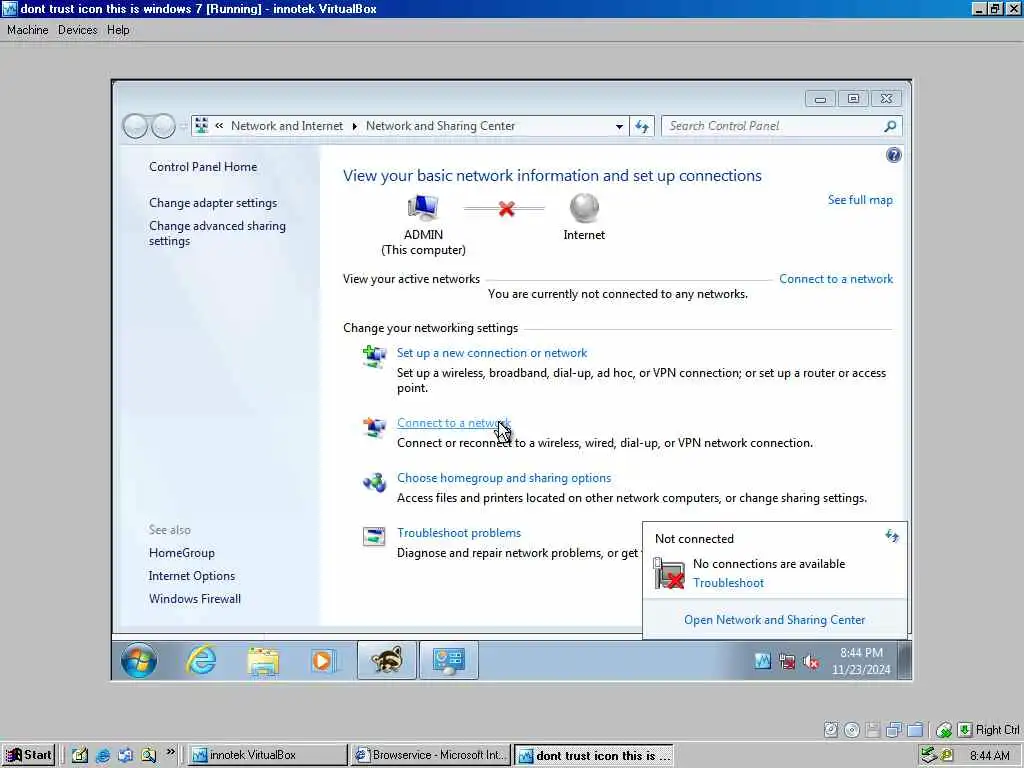Go forward with the Forward arrow button

[163, 126]
